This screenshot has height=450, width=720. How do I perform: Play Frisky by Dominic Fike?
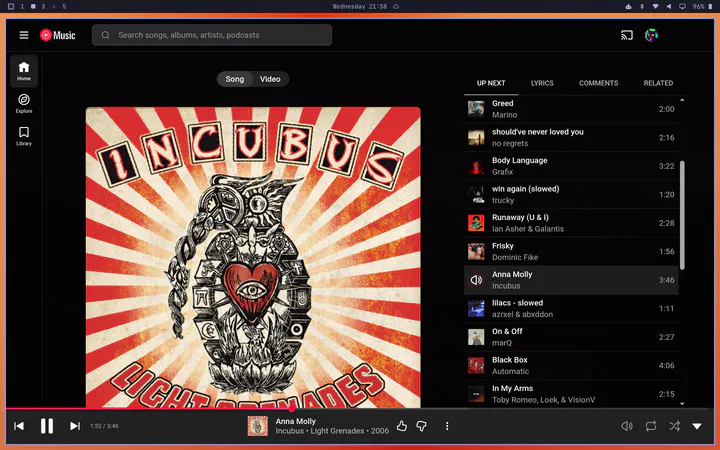(571, 252)
